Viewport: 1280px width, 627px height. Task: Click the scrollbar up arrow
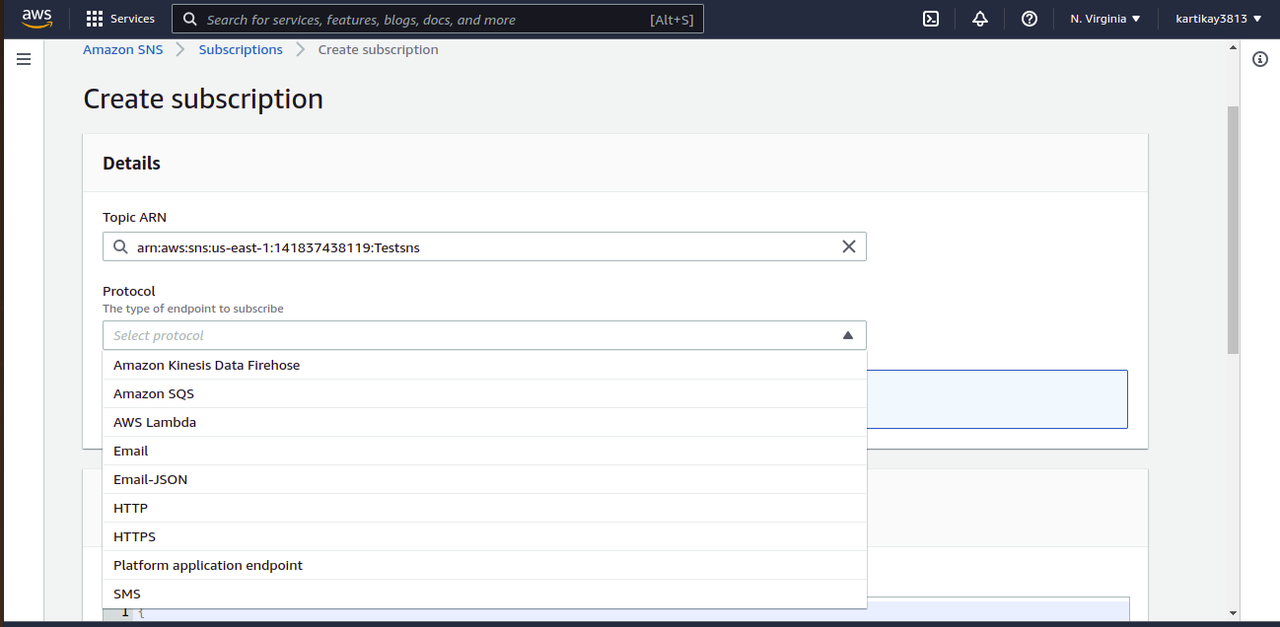pos(1233,48)
